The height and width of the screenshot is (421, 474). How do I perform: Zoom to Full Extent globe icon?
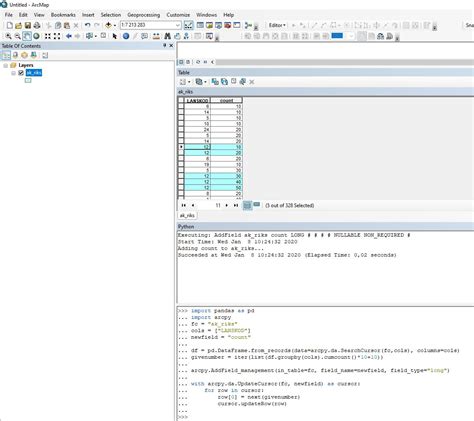click(x=36, y=36)
